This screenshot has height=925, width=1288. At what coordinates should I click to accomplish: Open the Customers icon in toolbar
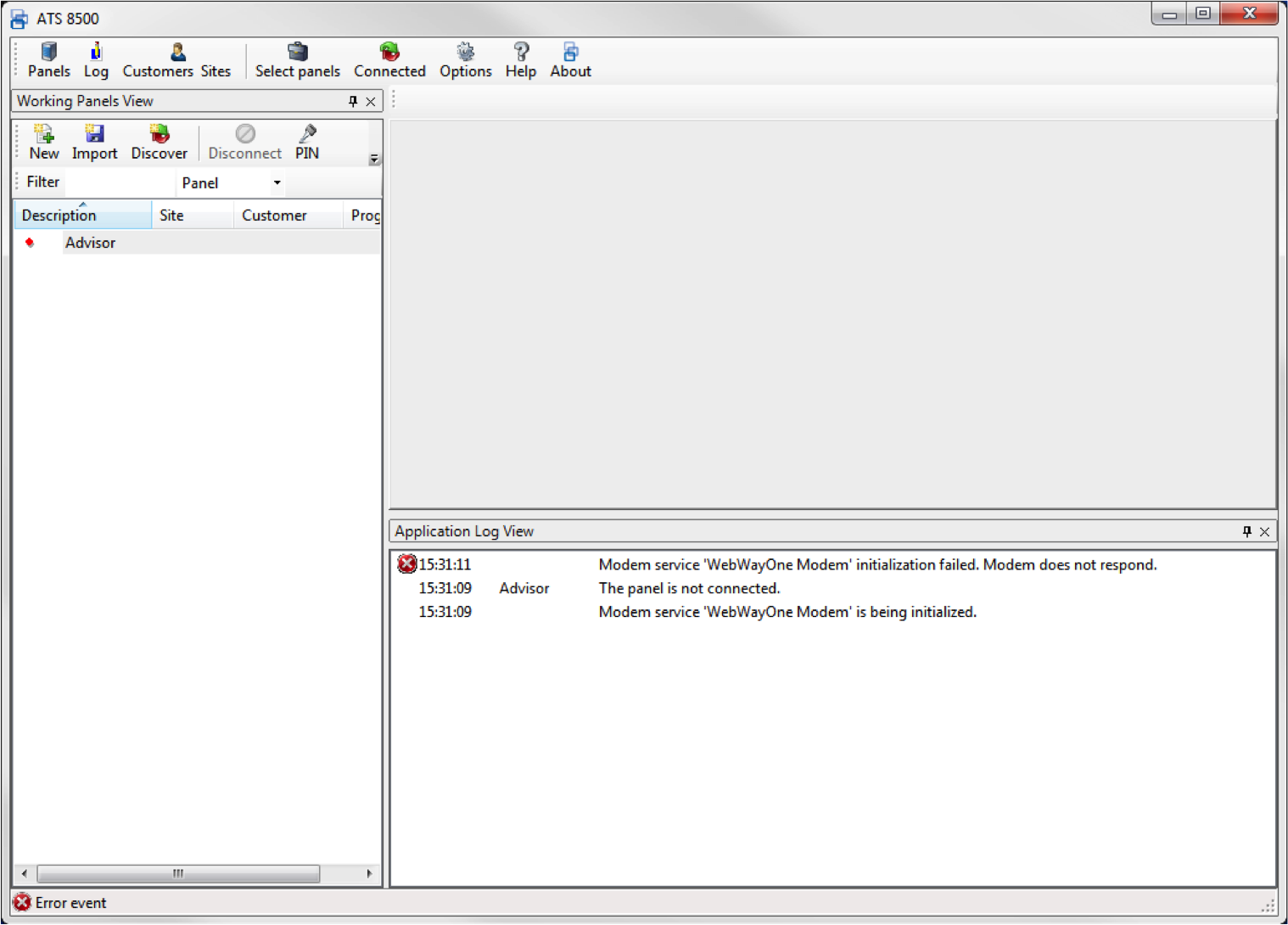[177, 53]
